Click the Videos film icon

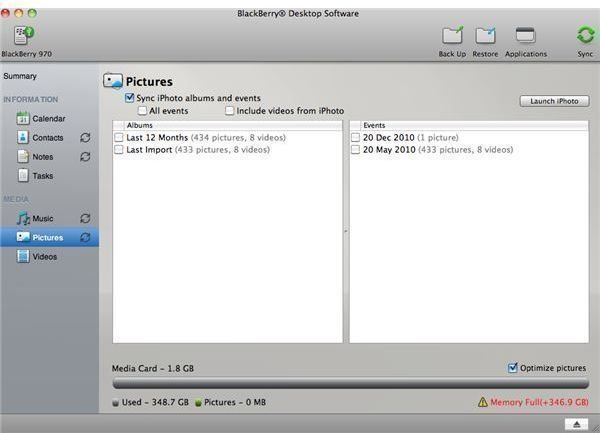tap(23, 256)
